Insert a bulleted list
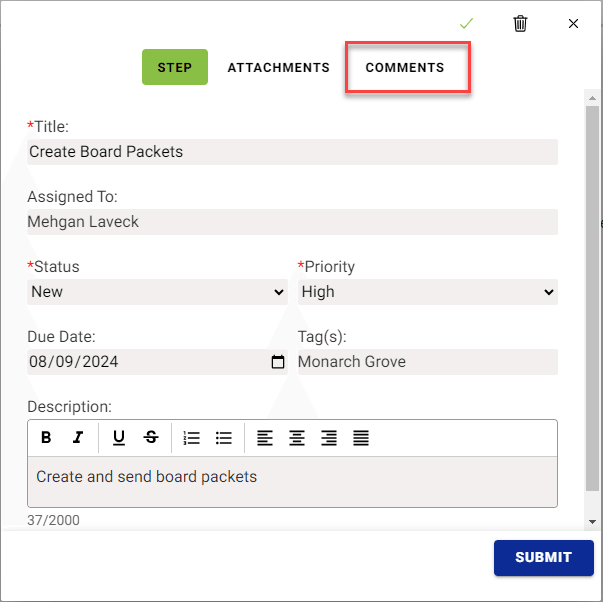Viewport: 603px width, 602px height. [224, 438]
